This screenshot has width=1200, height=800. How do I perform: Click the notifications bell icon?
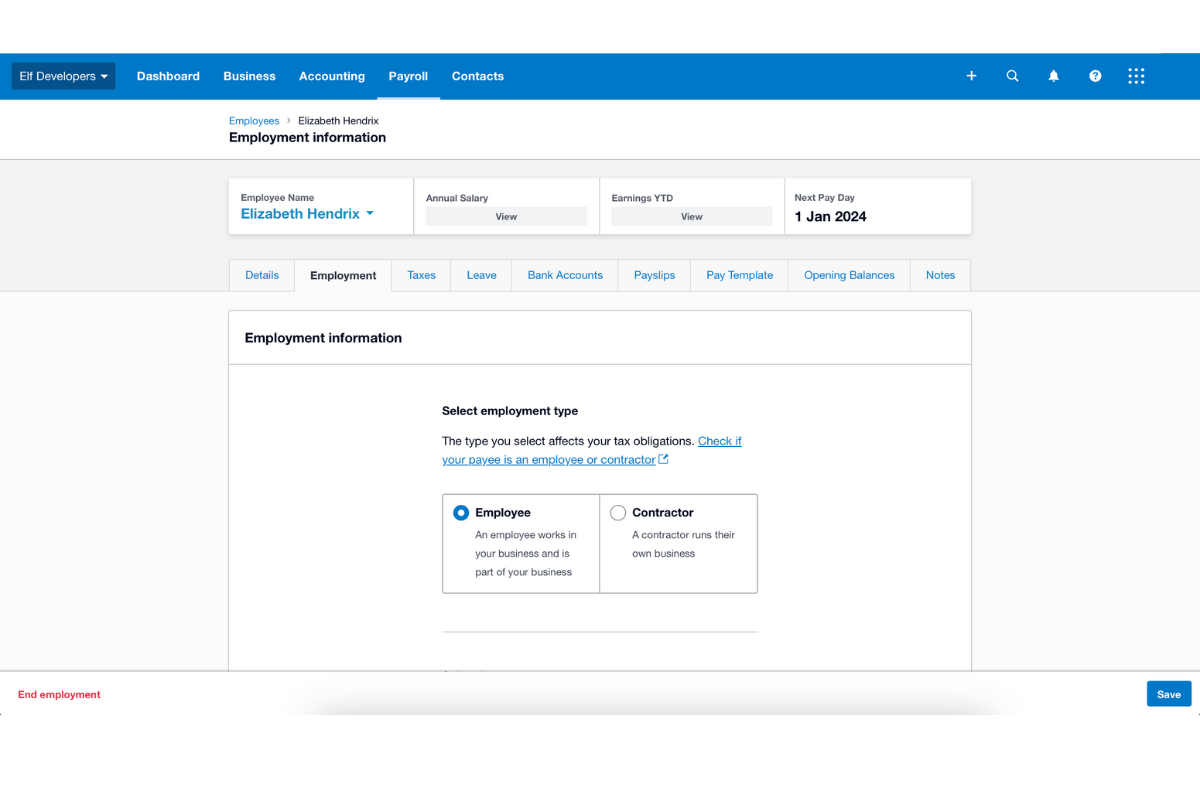pos(1053,75)
